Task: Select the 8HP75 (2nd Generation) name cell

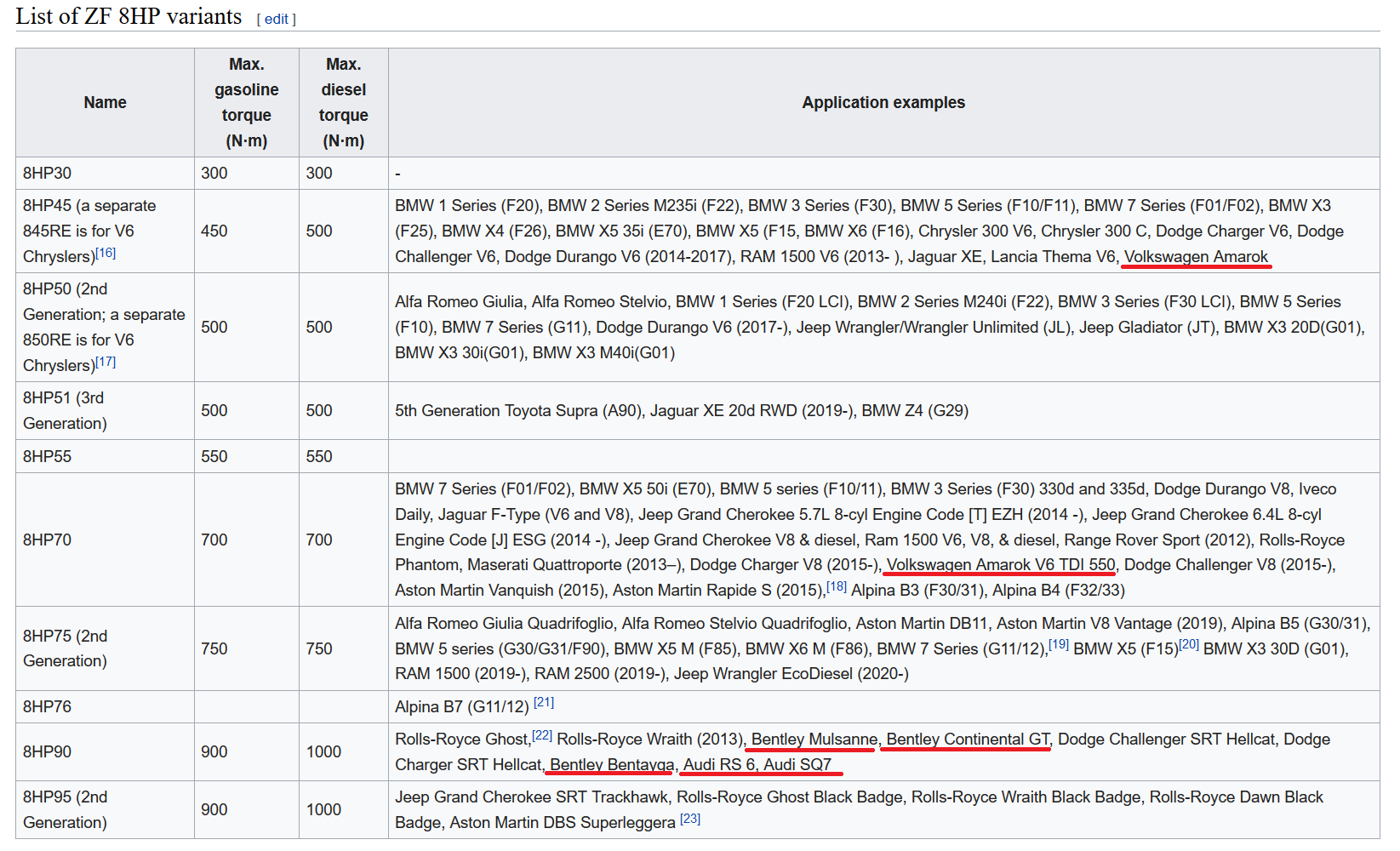Action: [105, 648]
